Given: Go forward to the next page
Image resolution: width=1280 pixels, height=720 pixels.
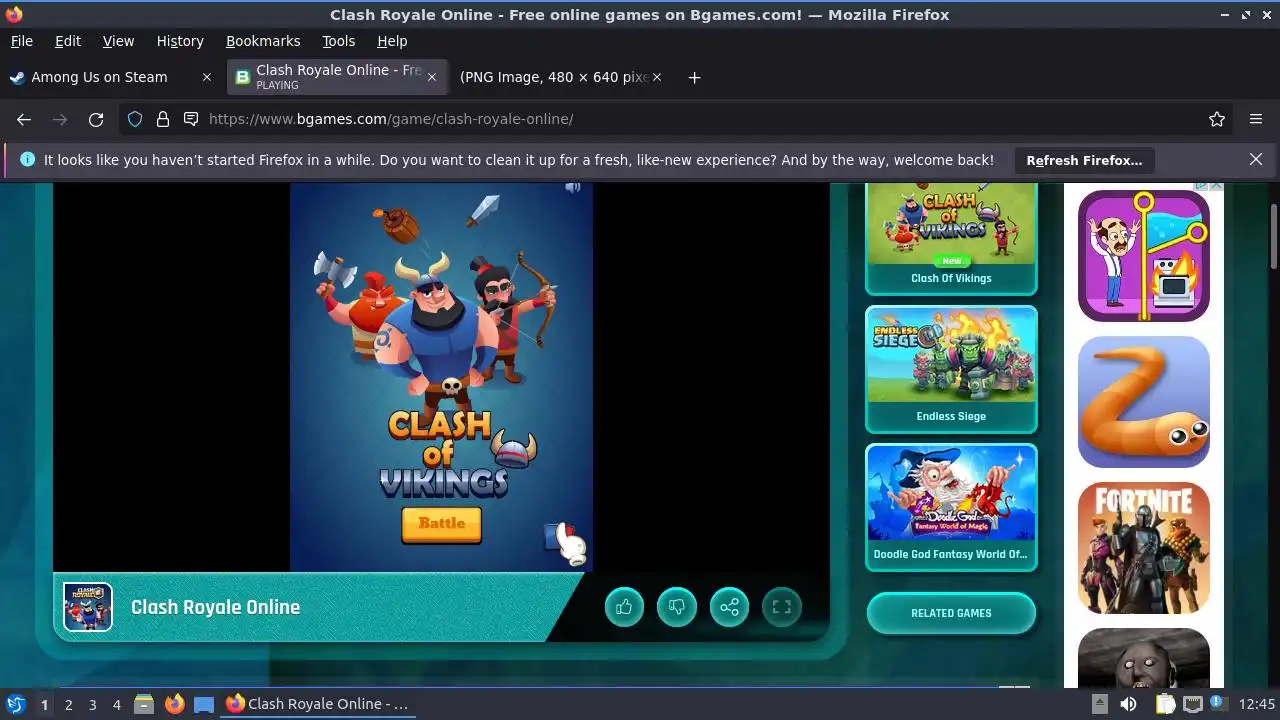Looking at the screenshot, I should point(60,119).
